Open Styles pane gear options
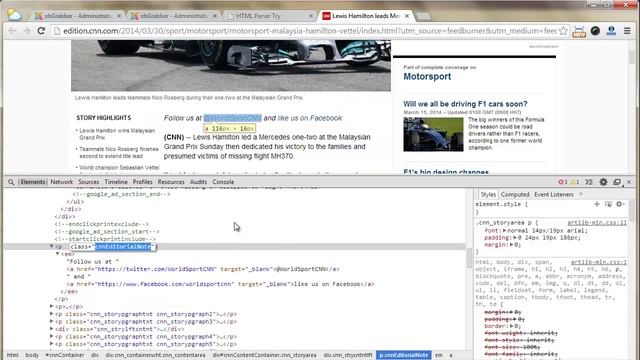640x360 pixels. tap(620, 204)
